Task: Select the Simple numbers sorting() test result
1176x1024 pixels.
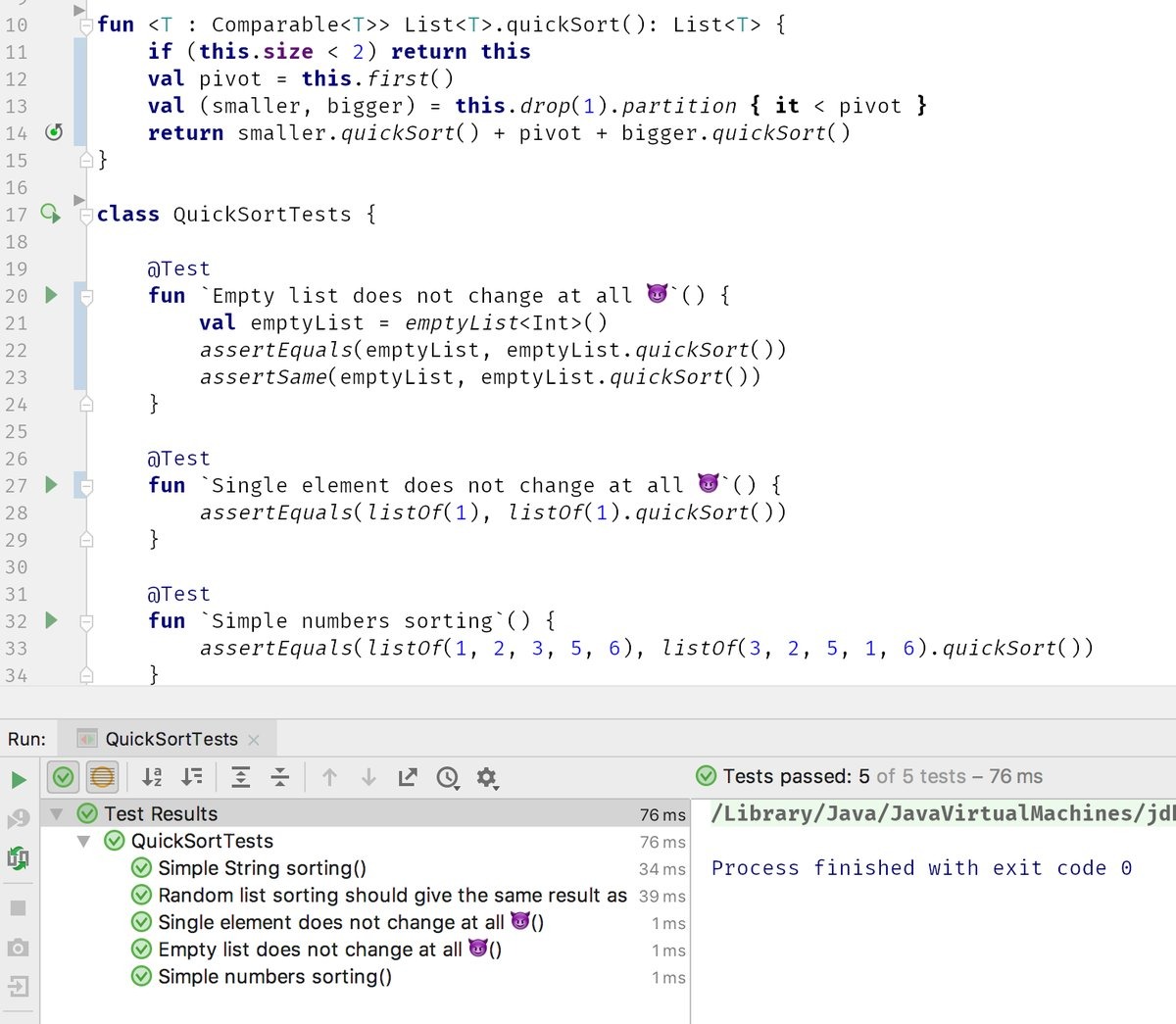Action: (274, 977)
